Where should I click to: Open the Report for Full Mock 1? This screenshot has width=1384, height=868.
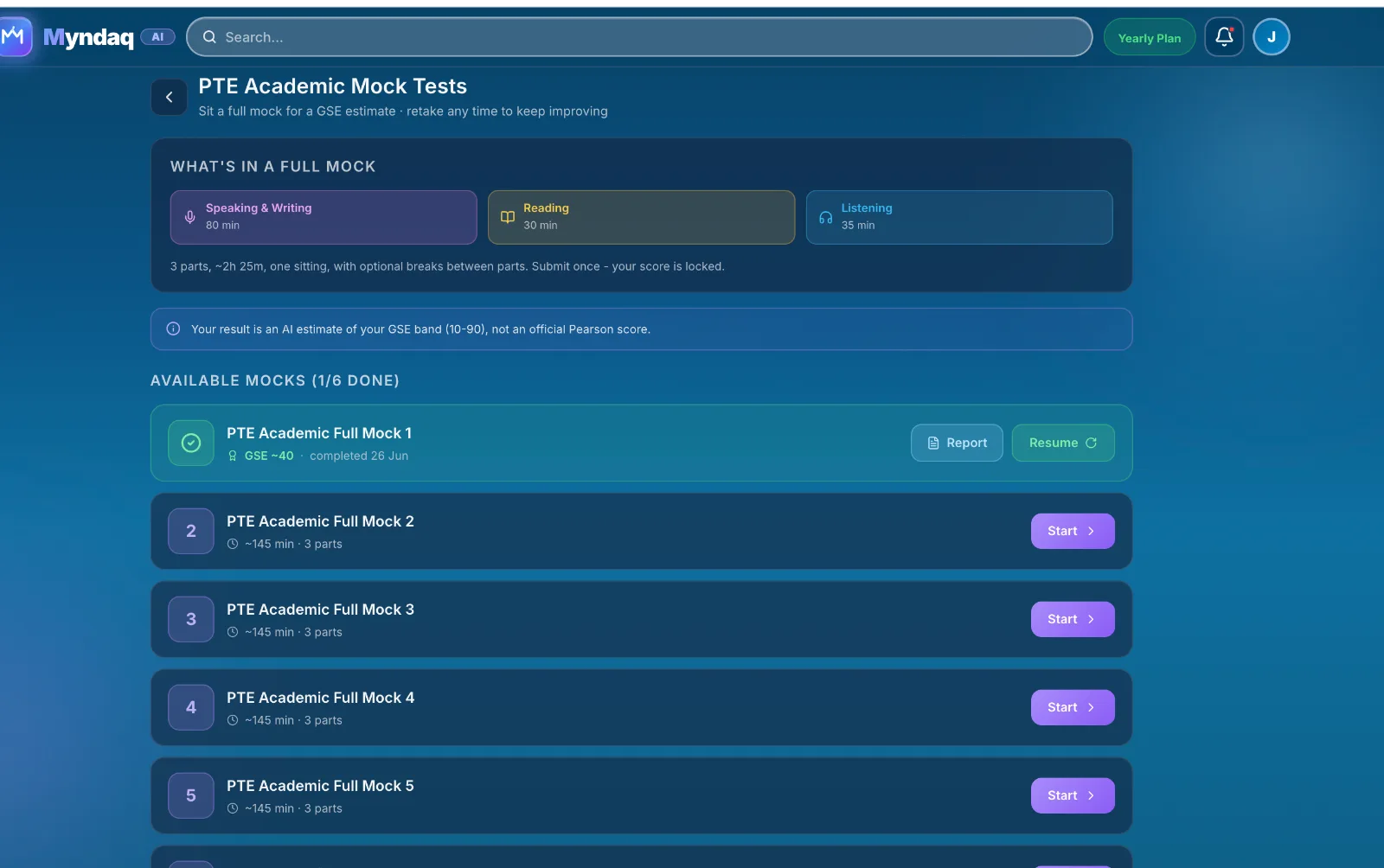pyautogui.click(x=957, y=443)
